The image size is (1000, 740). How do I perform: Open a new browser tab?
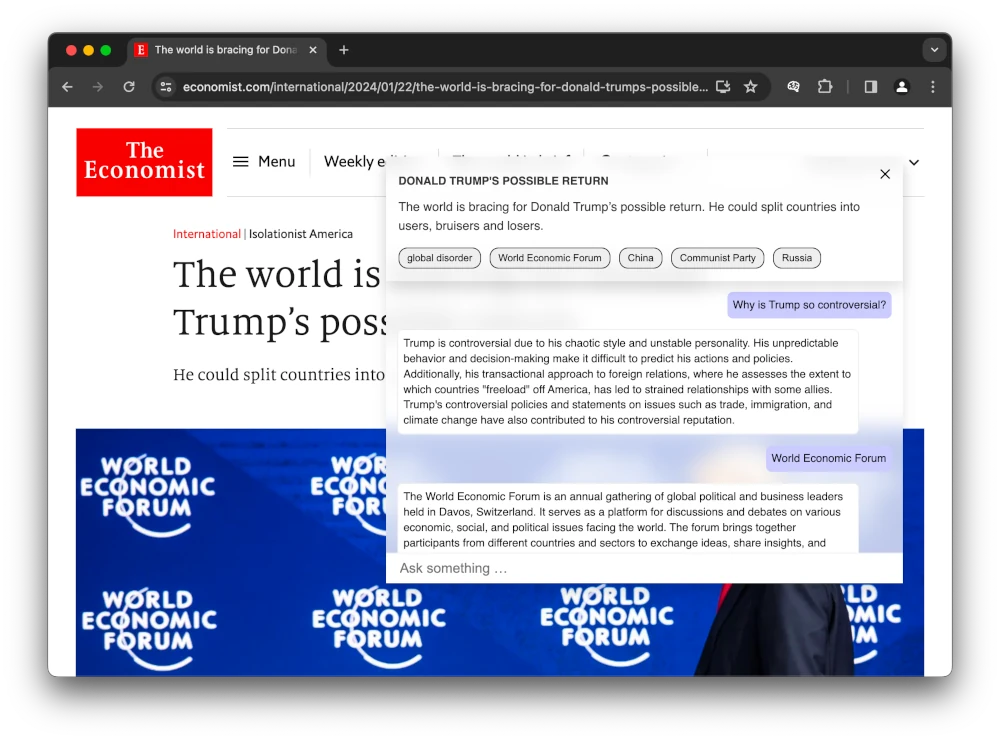click(x=344, y=50)
